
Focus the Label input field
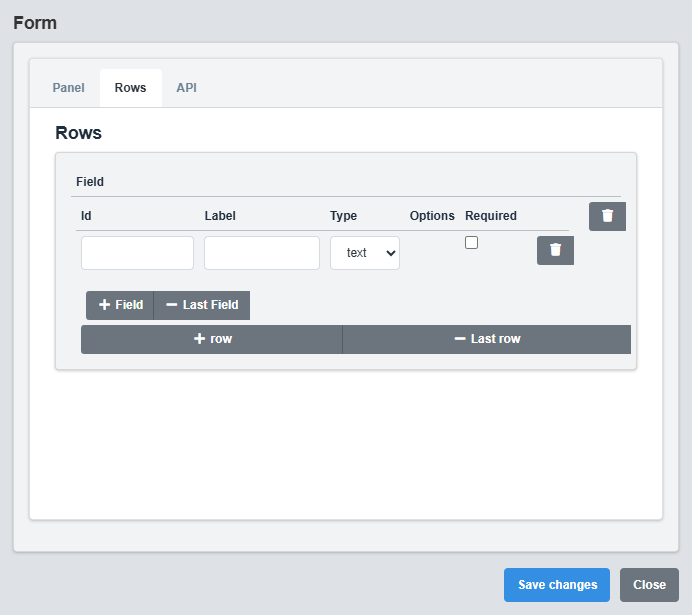[x=262, y=253]
